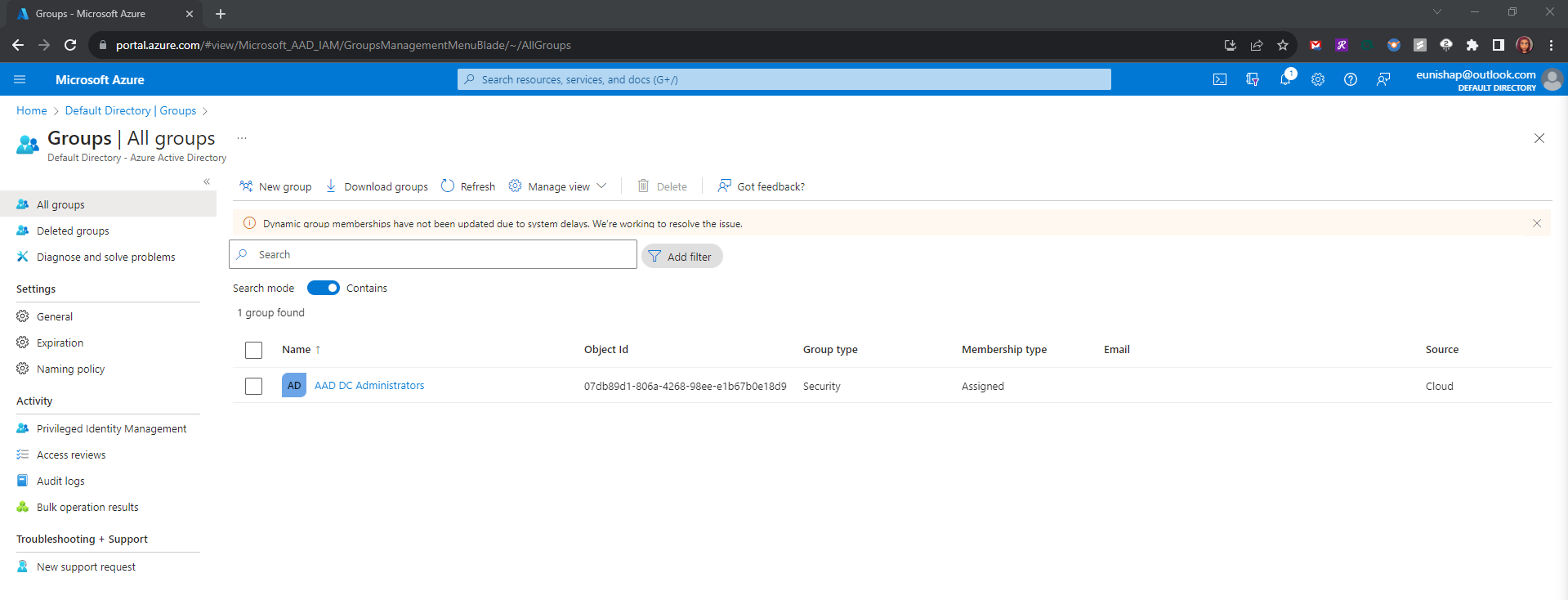This screenshot has height=600, width=1568.
Task: Open the AAD DC Administrators group link
Action: tap(369, 385)
